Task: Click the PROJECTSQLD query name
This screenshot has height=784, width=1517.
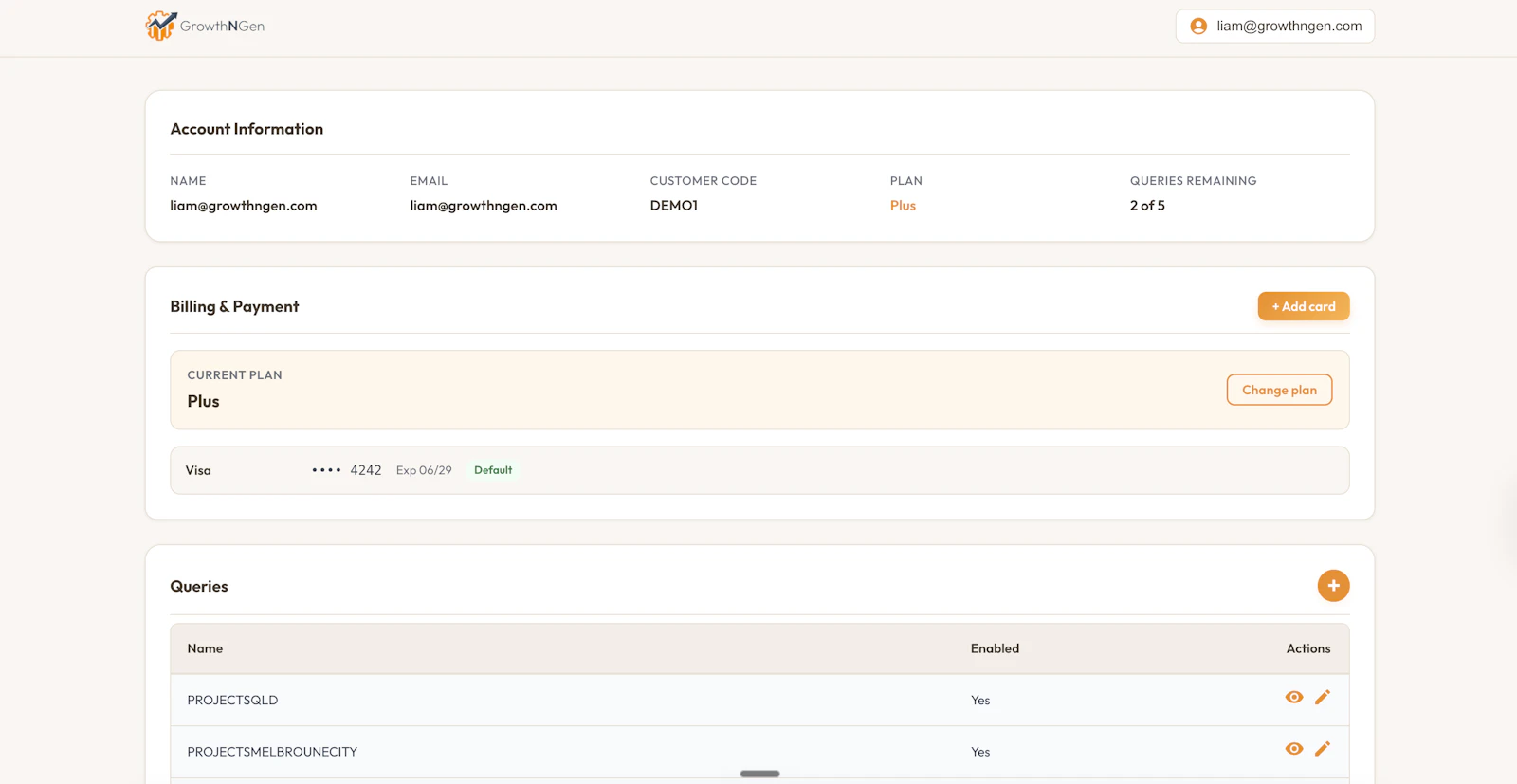Action: tap(232, 701)
